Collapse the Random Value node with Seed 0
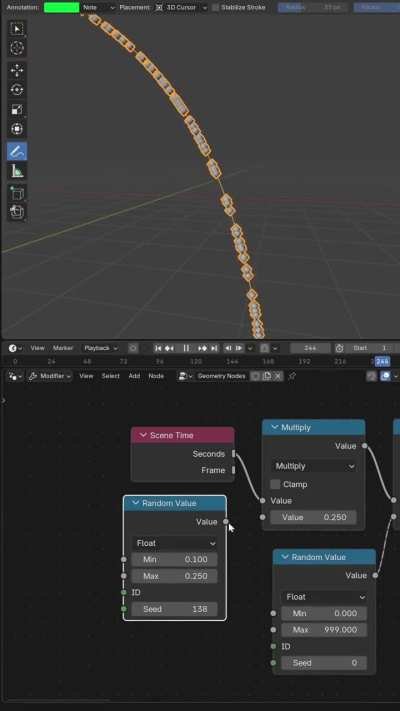400x711 pixels. tap(285, 557)
